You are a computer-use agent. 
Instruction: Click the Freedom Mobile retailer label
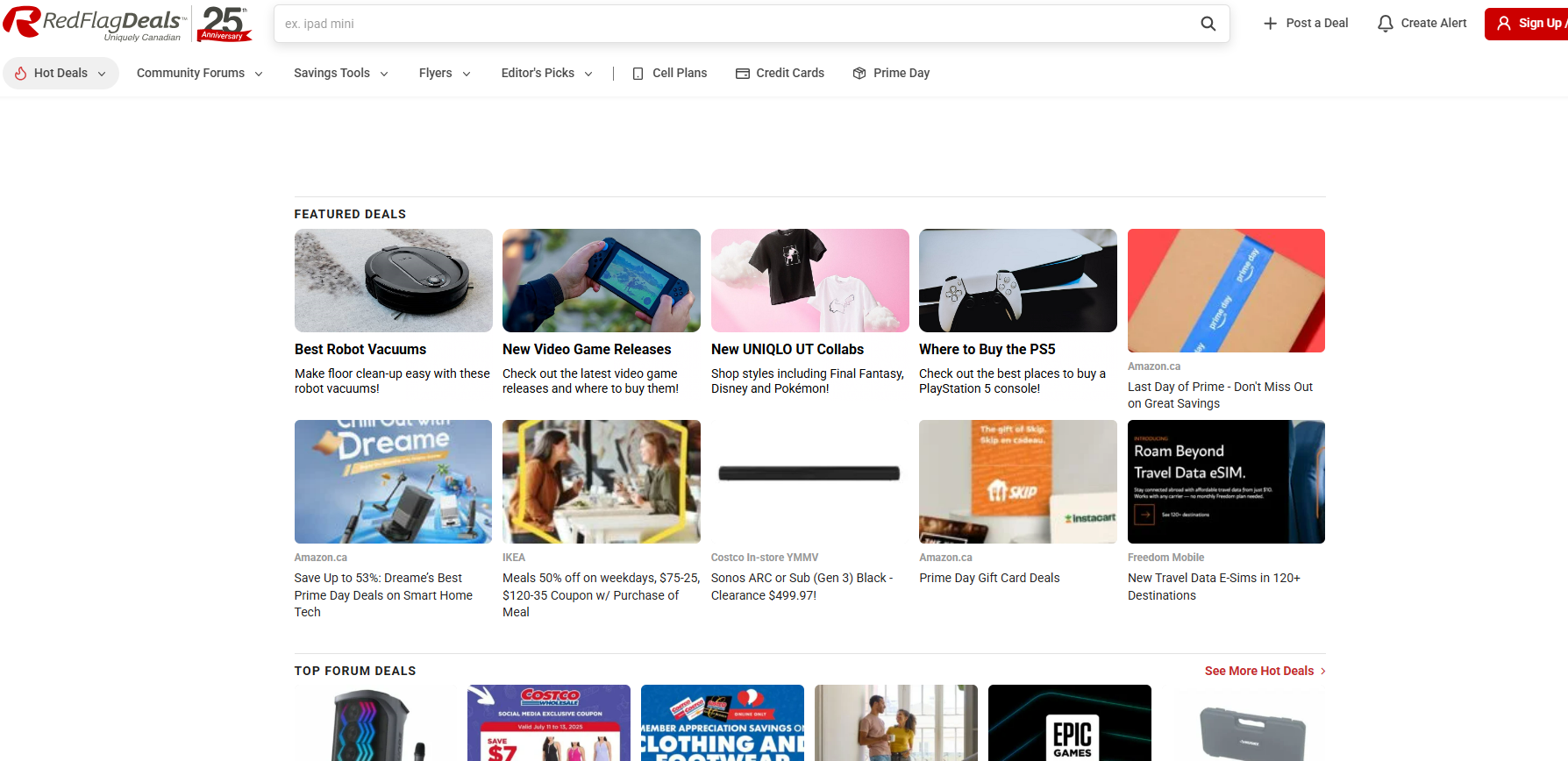pyautogui.click(x=1165, y=558)
